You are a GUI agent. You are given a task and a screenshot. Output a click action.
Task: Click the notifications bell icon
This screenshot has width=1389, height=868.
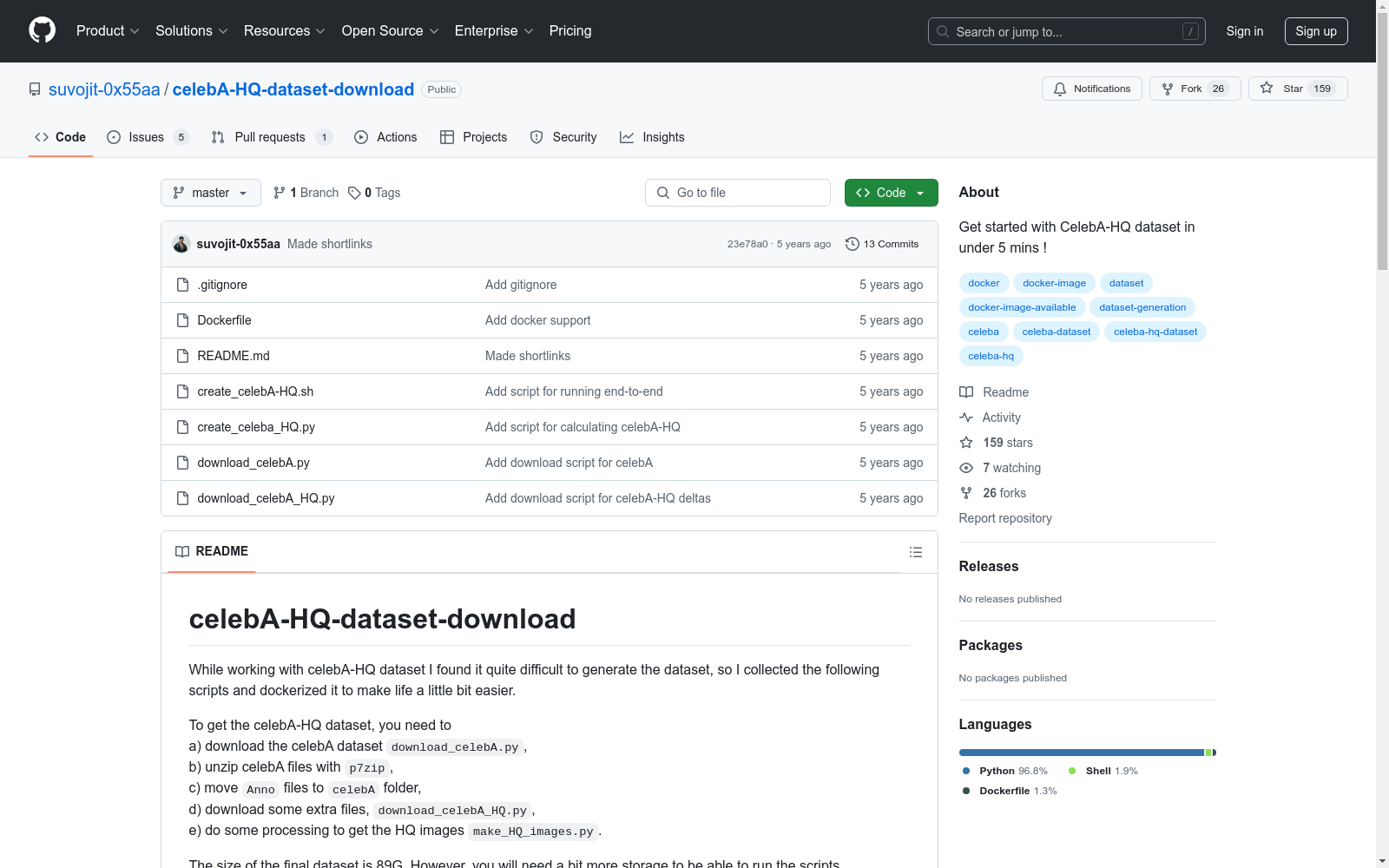pos(1060,89)
